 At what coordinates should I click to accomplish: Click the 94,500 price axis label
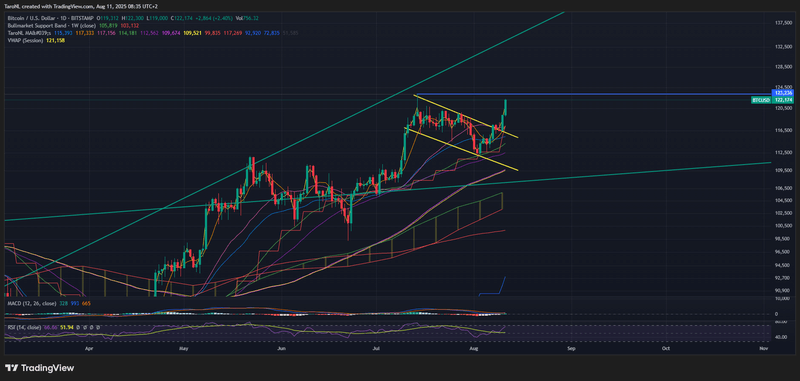pyautogui.click(x=783, y=265)
